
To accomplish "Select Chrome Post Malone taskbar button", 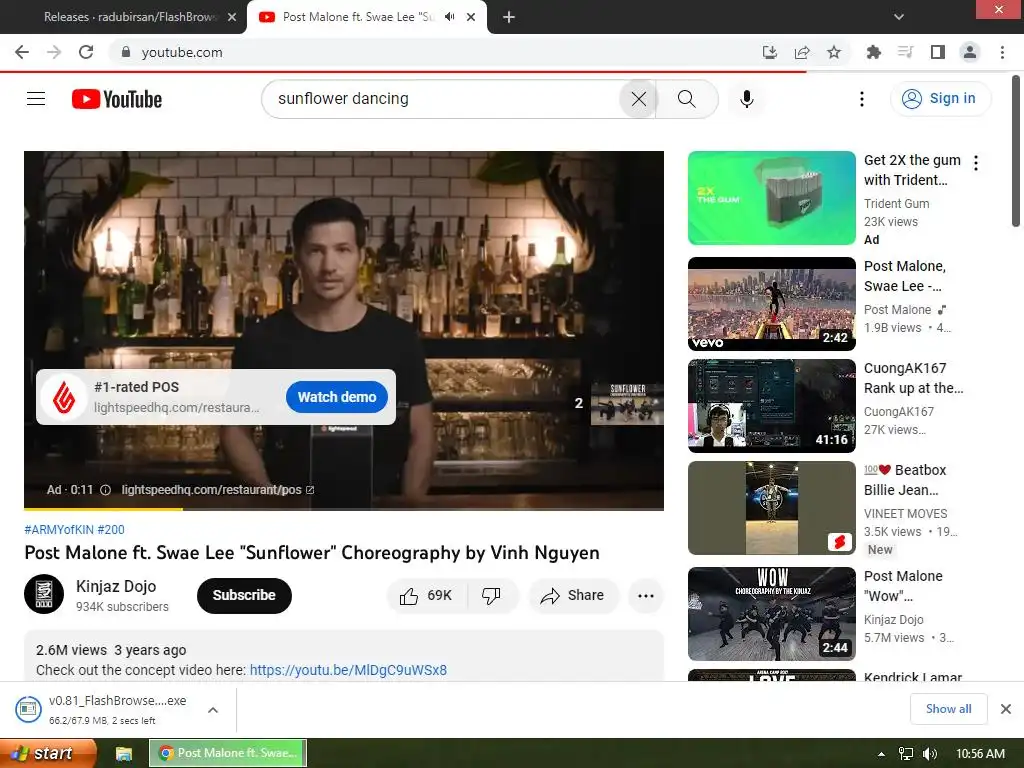I will [228, 753].
